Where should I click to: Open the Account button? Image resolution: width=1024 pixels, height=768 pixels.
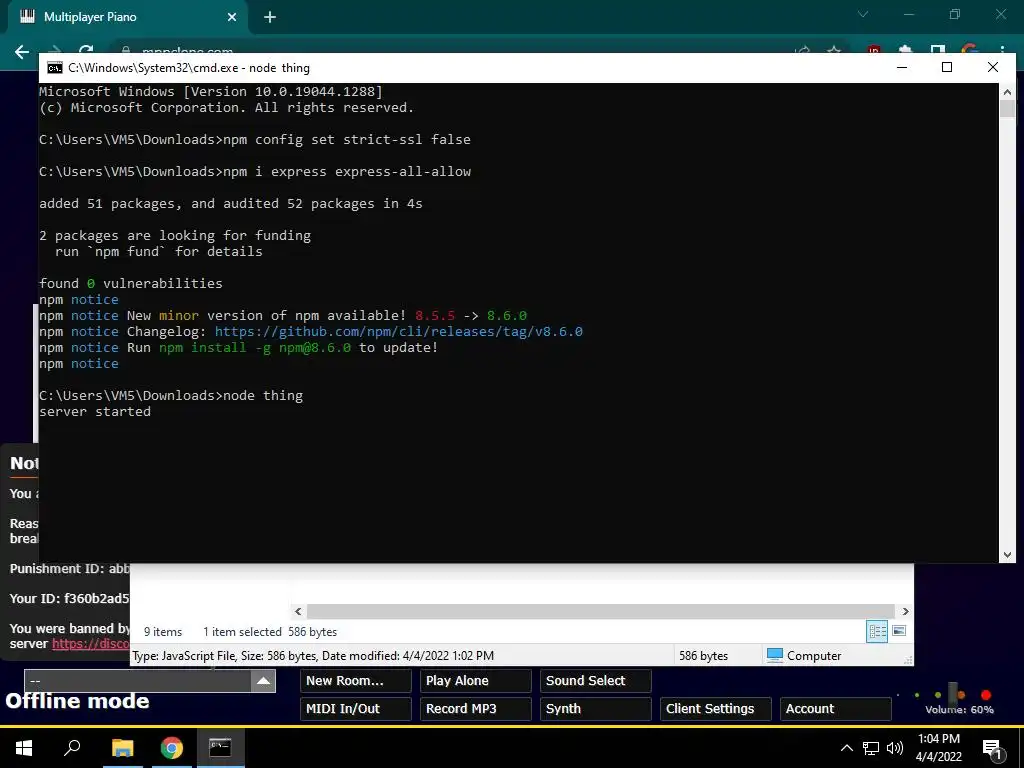click(835, 709)
